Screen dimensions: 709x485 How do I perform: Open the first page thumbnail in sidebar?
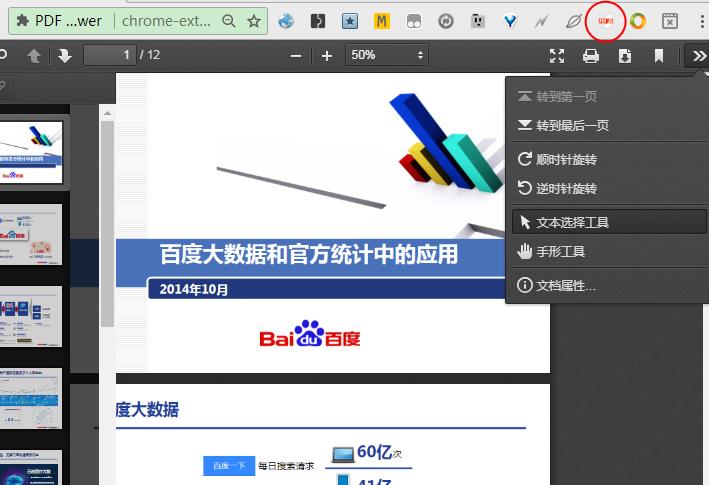pyautogui.click(x=31, y=152)
